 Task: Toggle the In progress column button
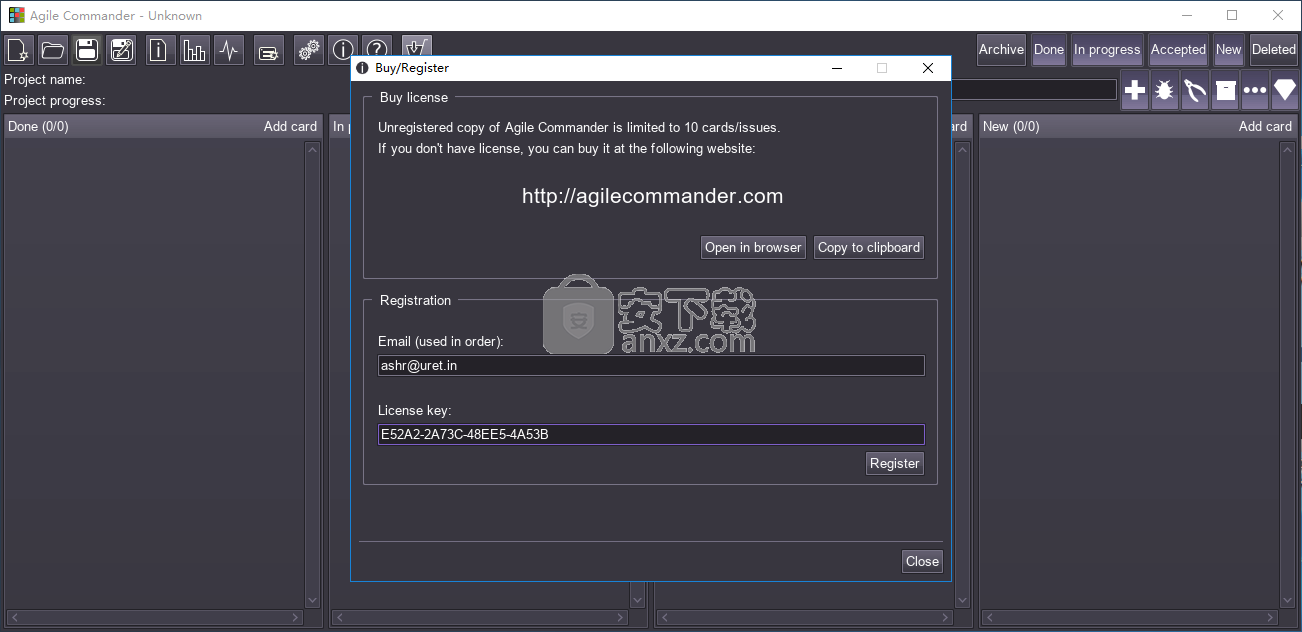pyautogui.click(x=1107, y=49)
